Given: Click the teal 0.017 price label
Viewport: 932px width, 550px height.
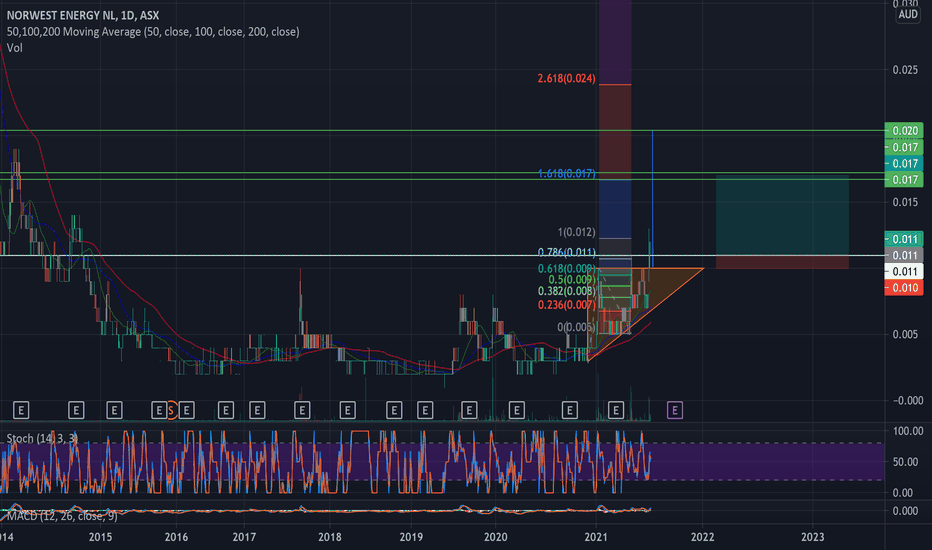Looking at the screenshot, I should (x=904, y=164).
